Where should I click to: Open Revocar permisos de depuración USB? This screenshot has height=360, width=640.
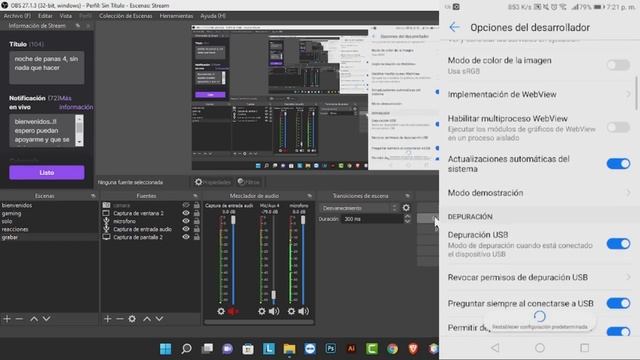(539, 277)
